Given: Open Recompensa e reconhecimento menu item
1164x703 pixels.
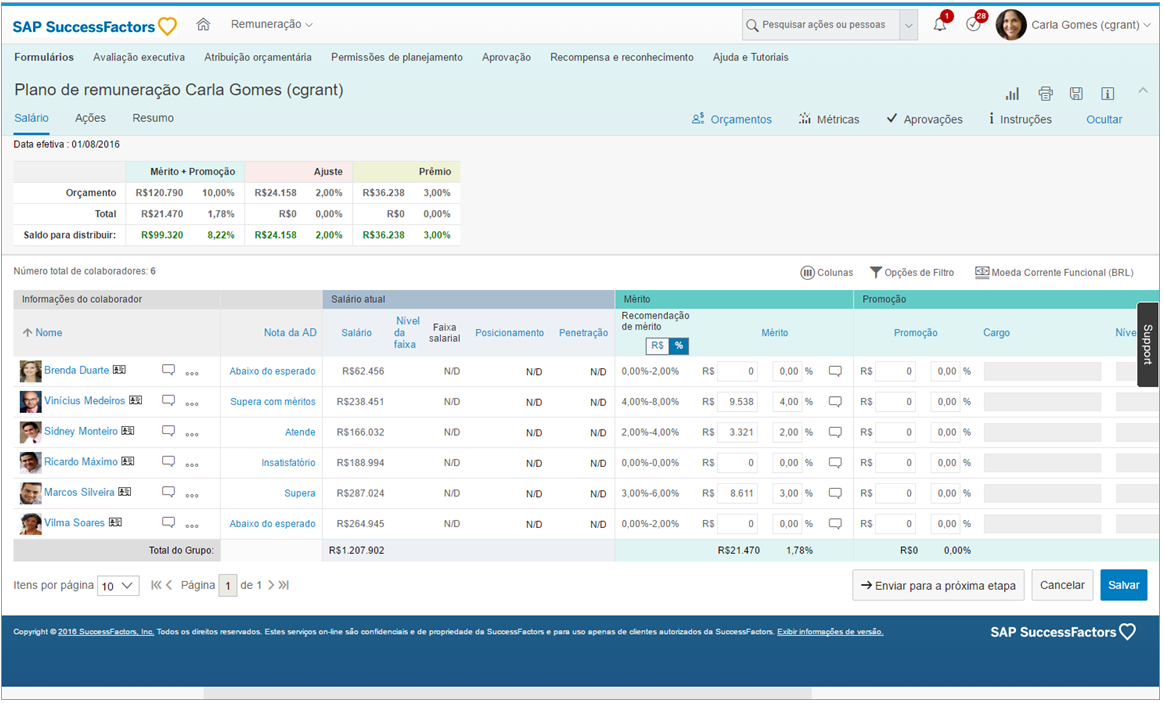Looking at the screenshot, I should (622, 57).
